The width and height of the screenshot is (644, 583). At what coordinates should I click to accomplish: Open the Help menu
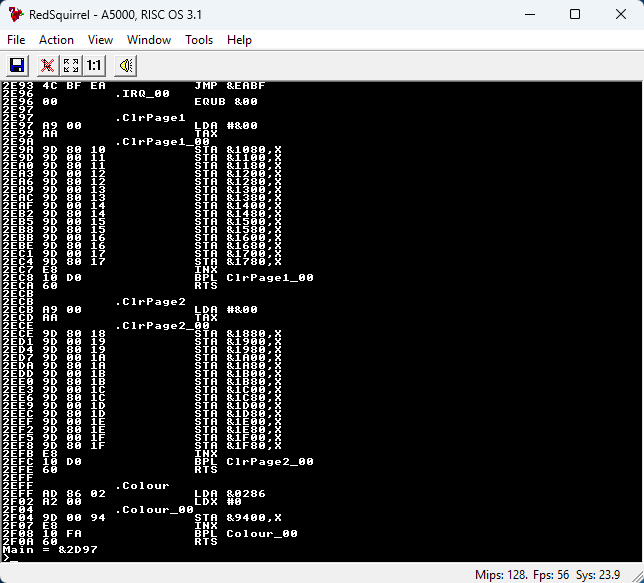pos(239,40)
